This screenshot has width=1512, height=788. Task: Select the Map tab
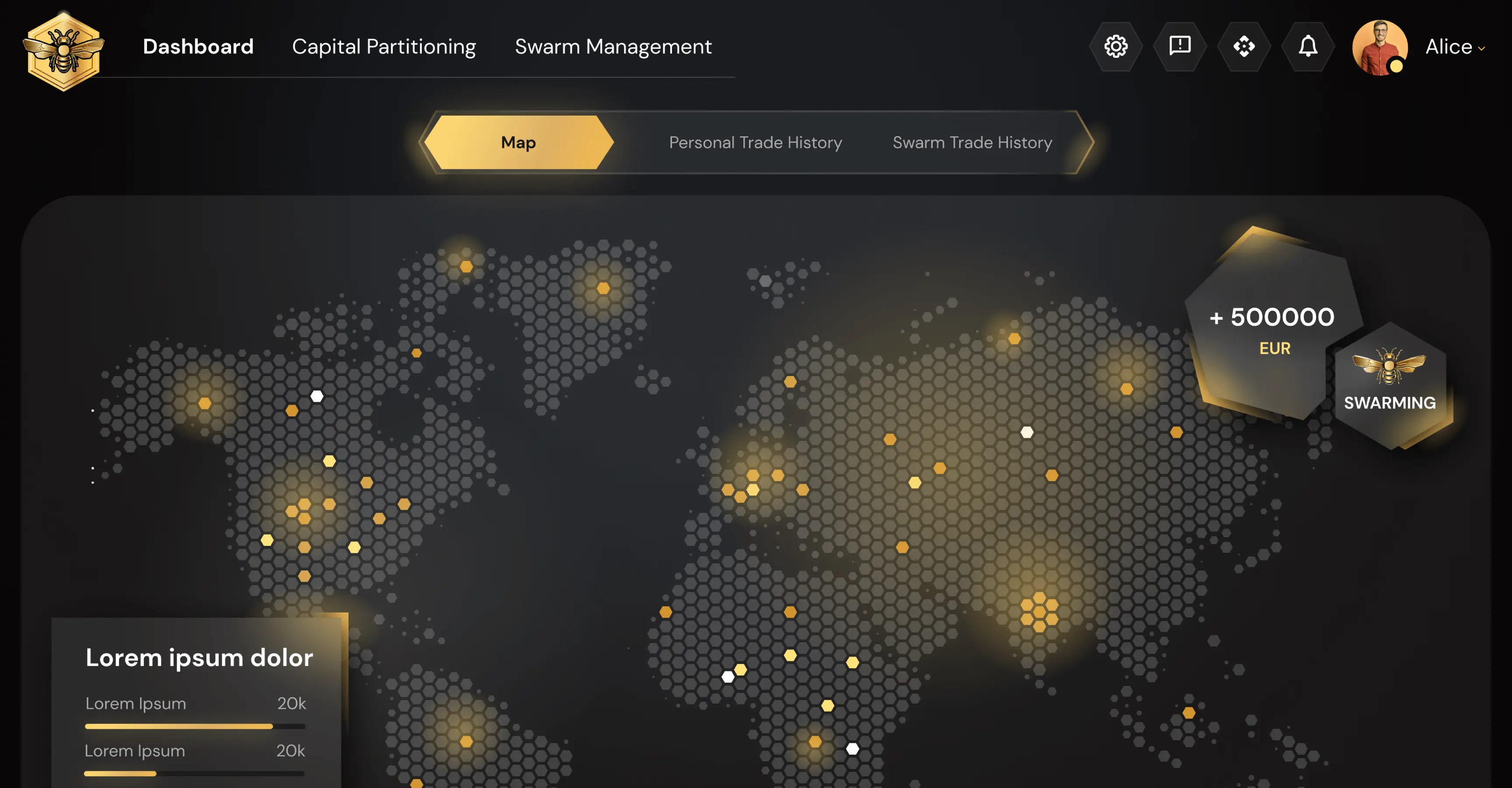518,142
